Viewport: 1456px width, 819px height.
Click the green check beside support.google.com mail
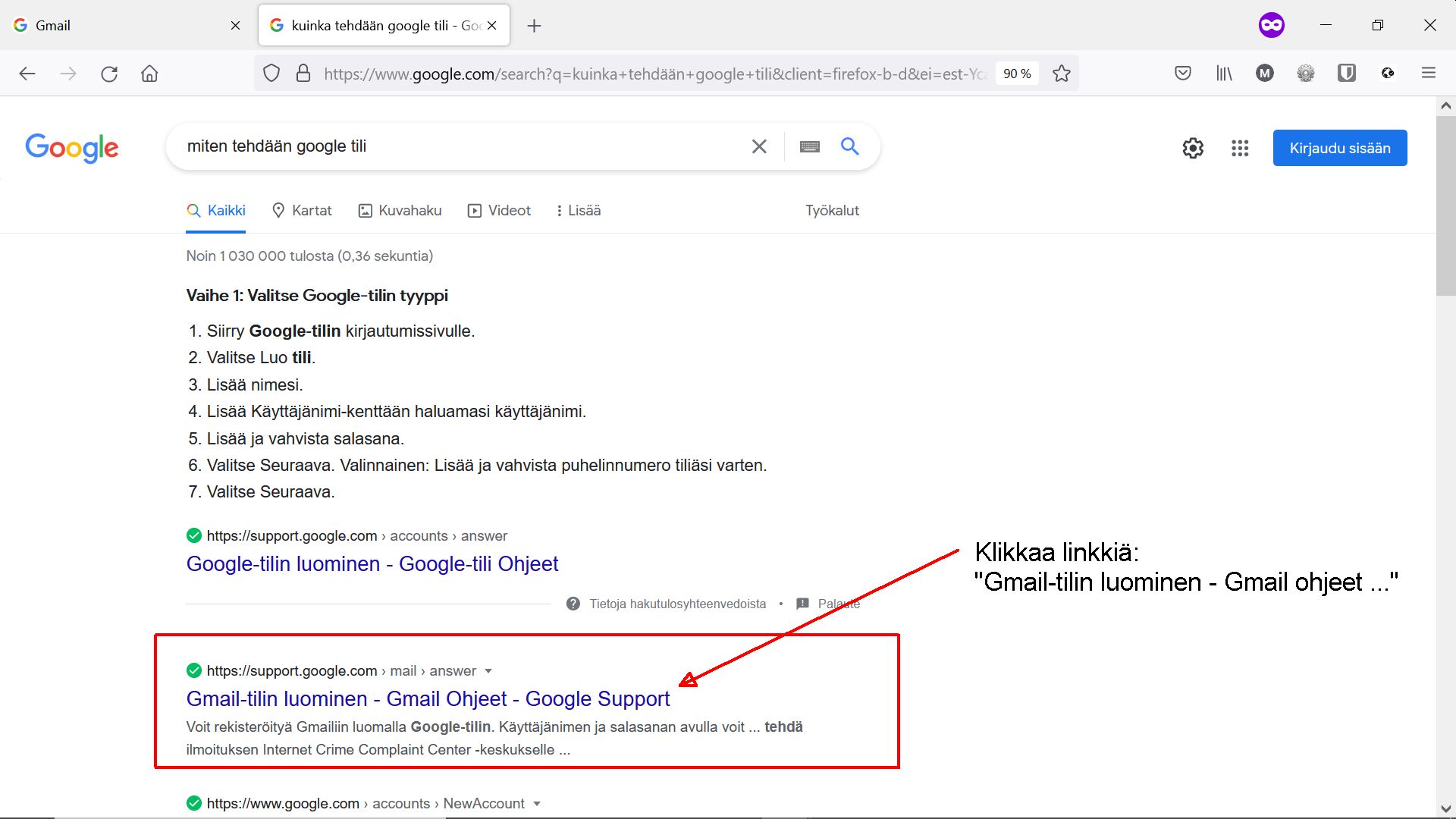pyautogui.click(x=194, y=670)
